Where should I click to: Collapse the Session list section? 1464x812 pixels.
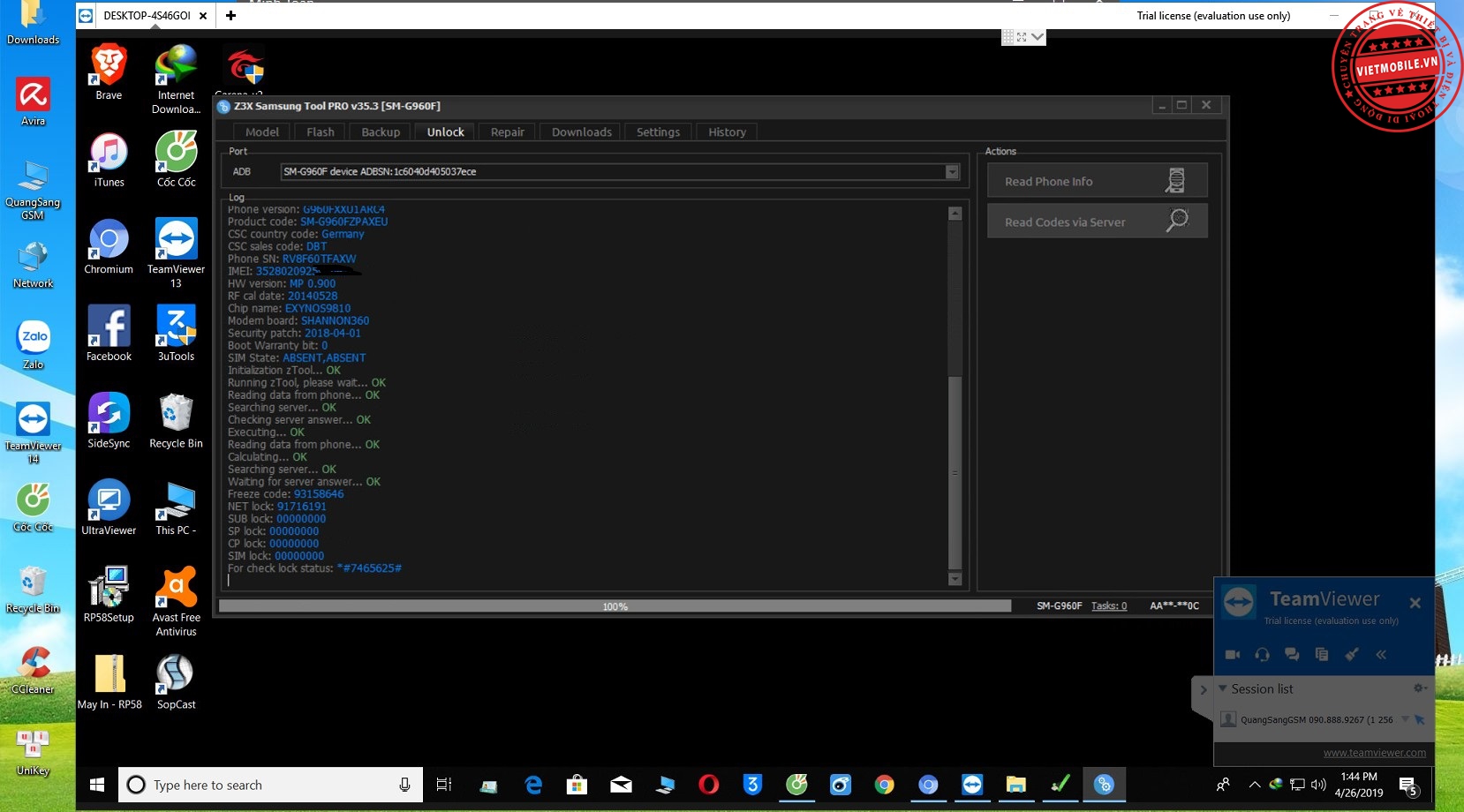coord(1223,688)
